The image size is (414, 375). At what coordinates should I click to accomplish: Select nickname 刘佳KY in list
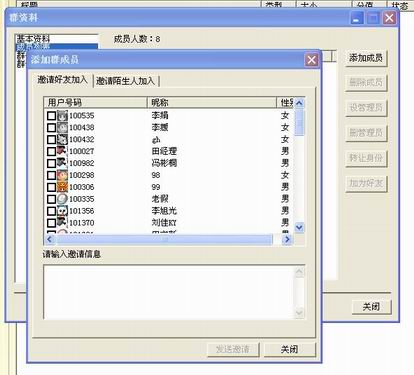[164, 223]
